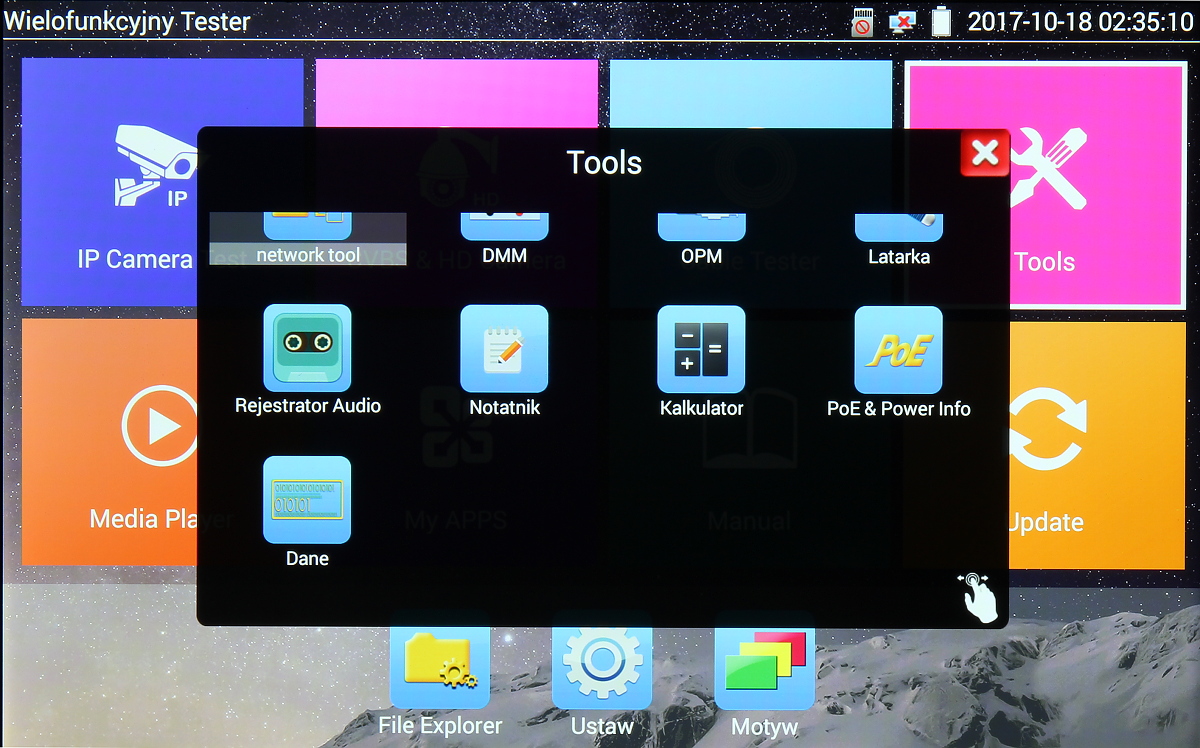Viewport: 1200px width, 748px height.
Task: Tap the network disconnected status icon
Action: pyautogui.click(x=902, y=21)
